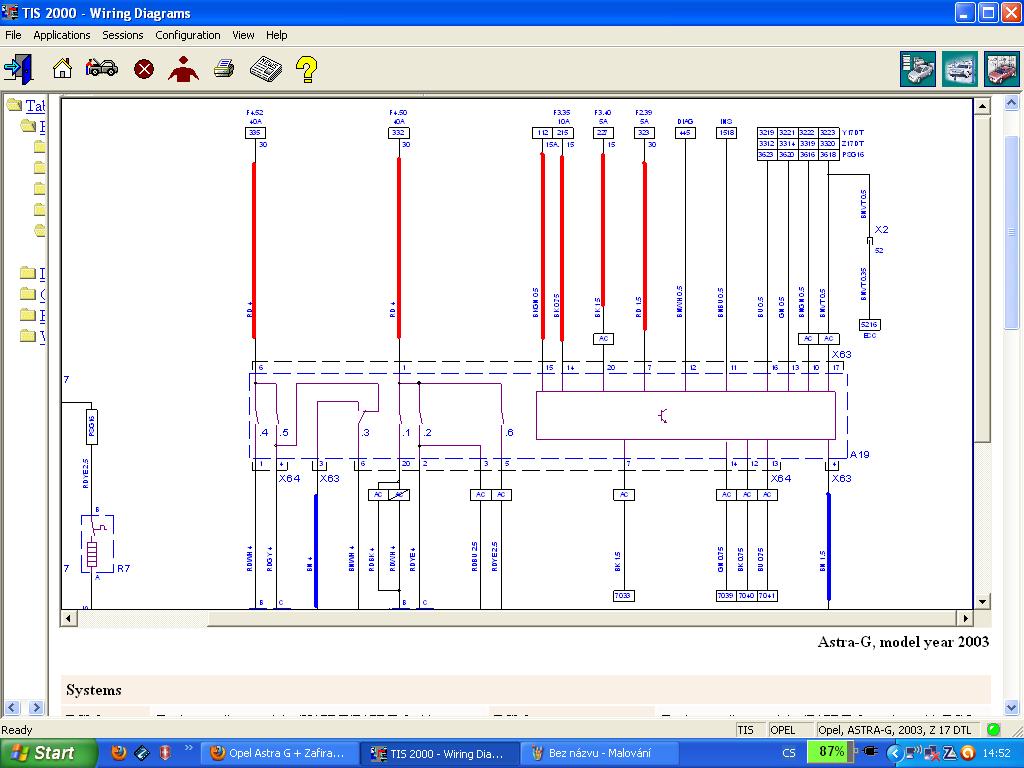
Task: Click the red person silhouette icon
Action: coord(183,69)
